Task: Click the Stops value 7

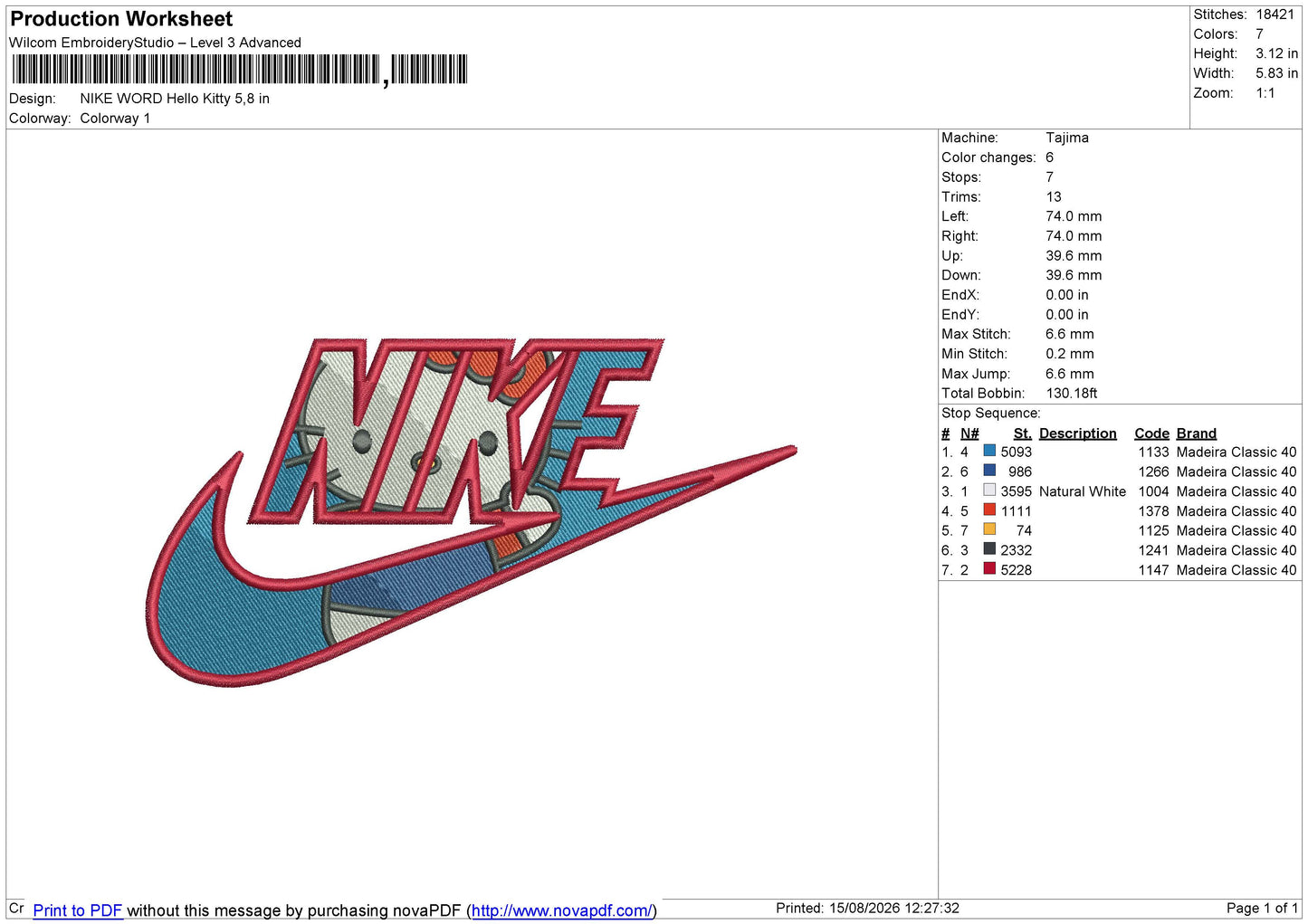Action: (x=1049, y=177)
